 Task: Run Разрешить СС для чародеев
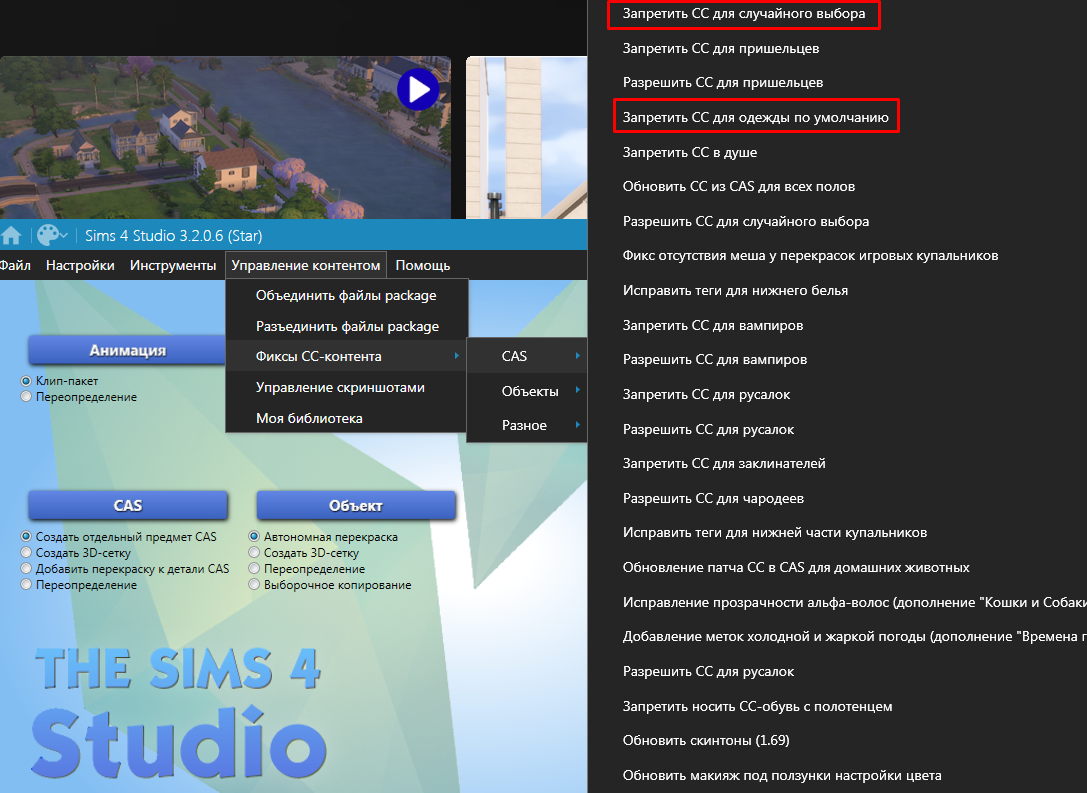pos(713,498)
